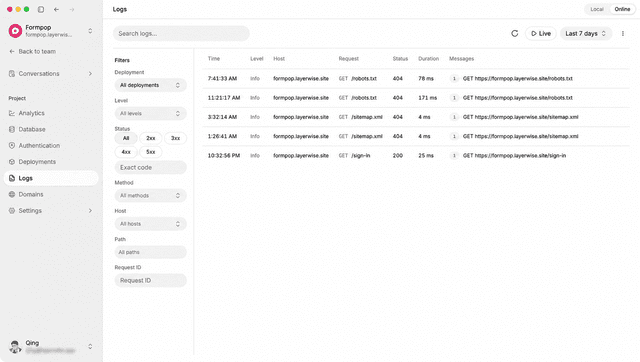Click Back to team link

[x=33, y=51]
